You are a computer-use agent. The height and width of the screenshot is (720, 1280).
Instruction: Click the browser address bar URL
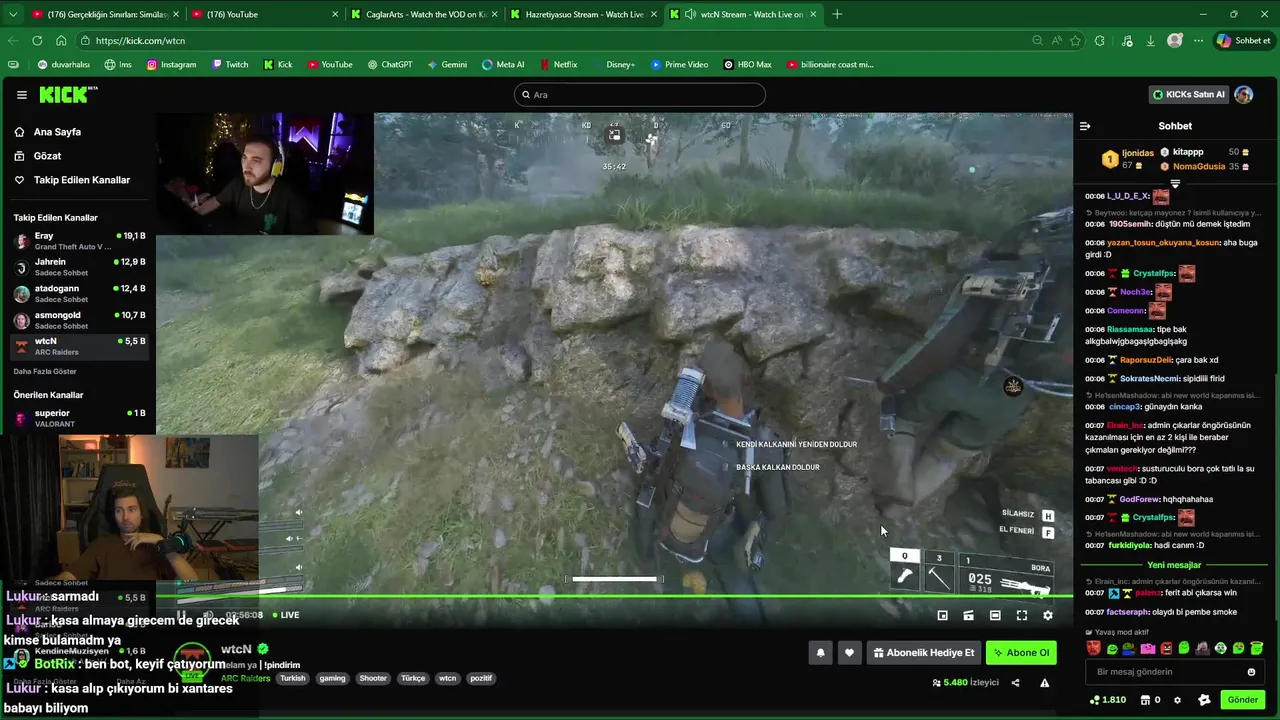tap(141, 41)
